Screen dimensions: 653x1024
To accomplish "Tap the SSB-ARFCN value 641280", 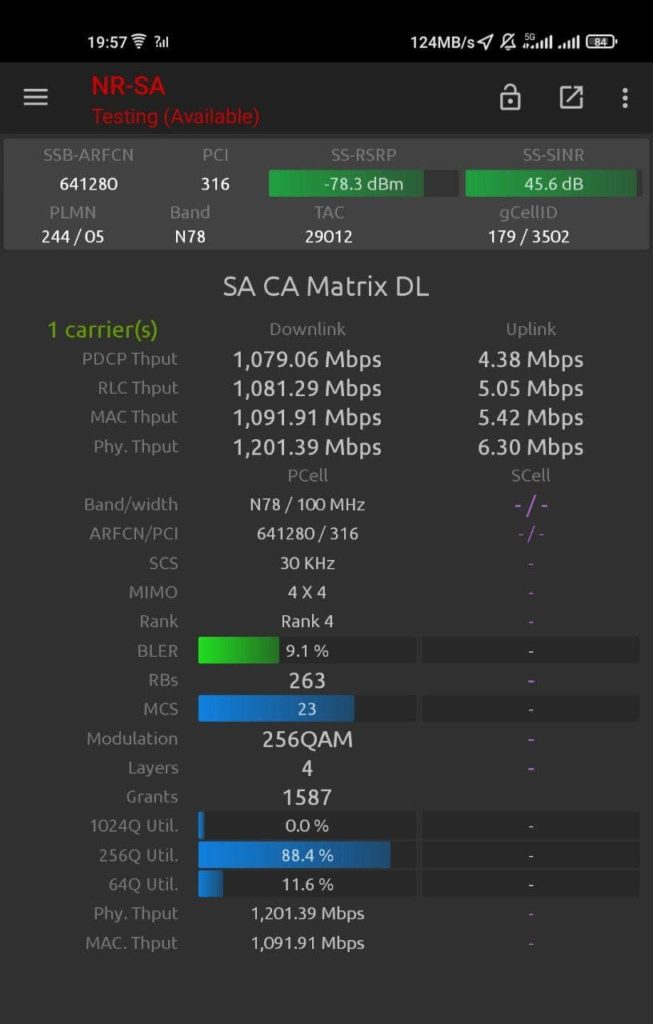I will tap(88, 184).
